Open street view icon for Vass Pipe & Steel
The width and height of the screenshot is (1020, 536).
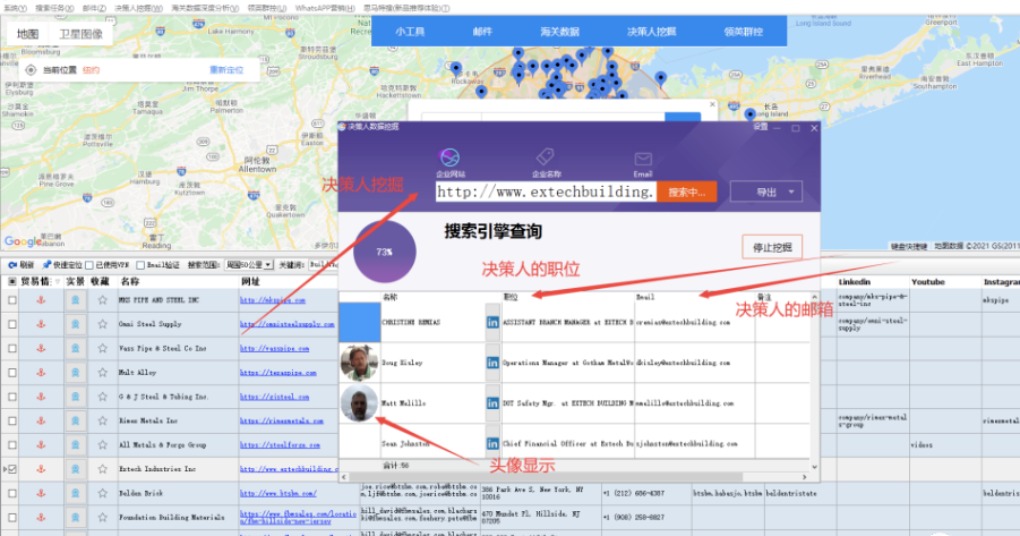point(75,348)
